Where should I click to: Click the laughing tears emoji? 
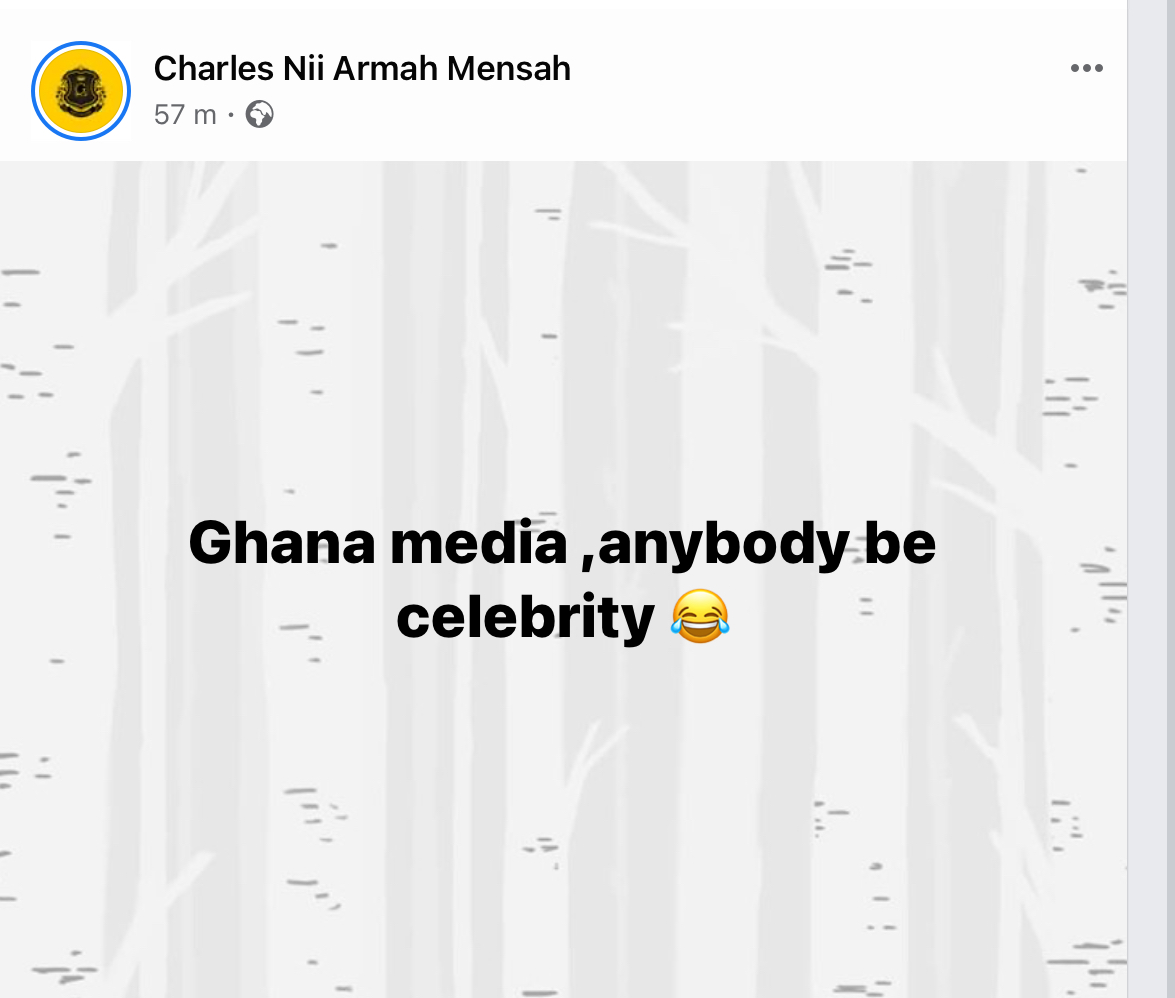[700, 617]
